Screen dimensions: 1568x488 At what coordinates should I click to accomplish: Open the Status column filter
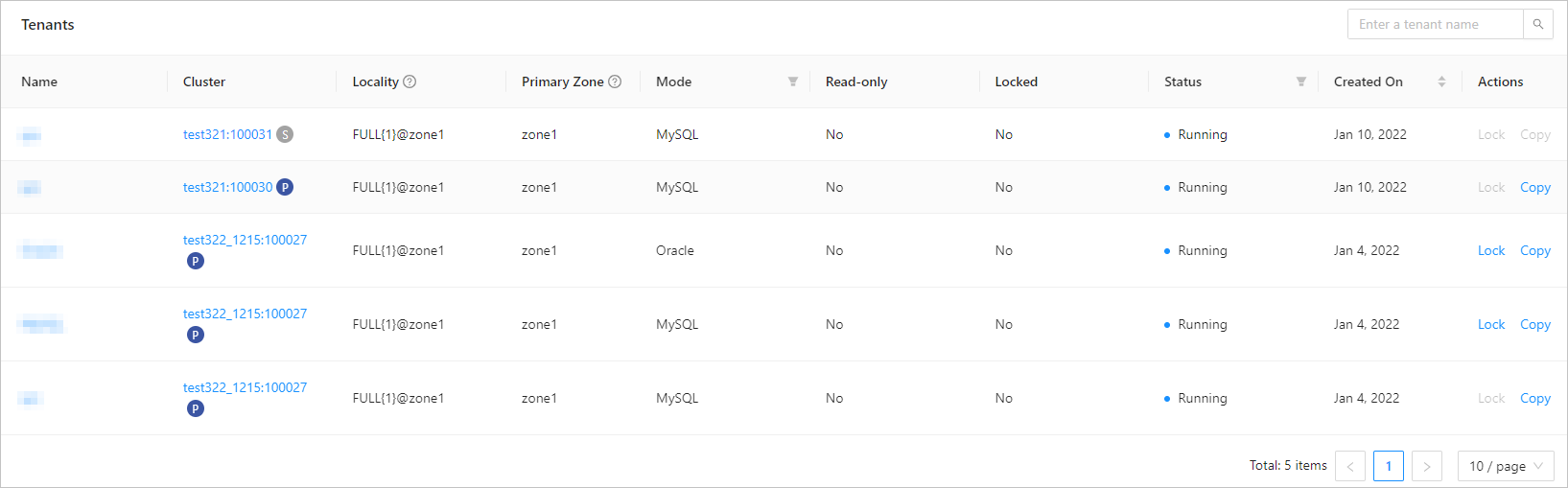point(1301,81)
